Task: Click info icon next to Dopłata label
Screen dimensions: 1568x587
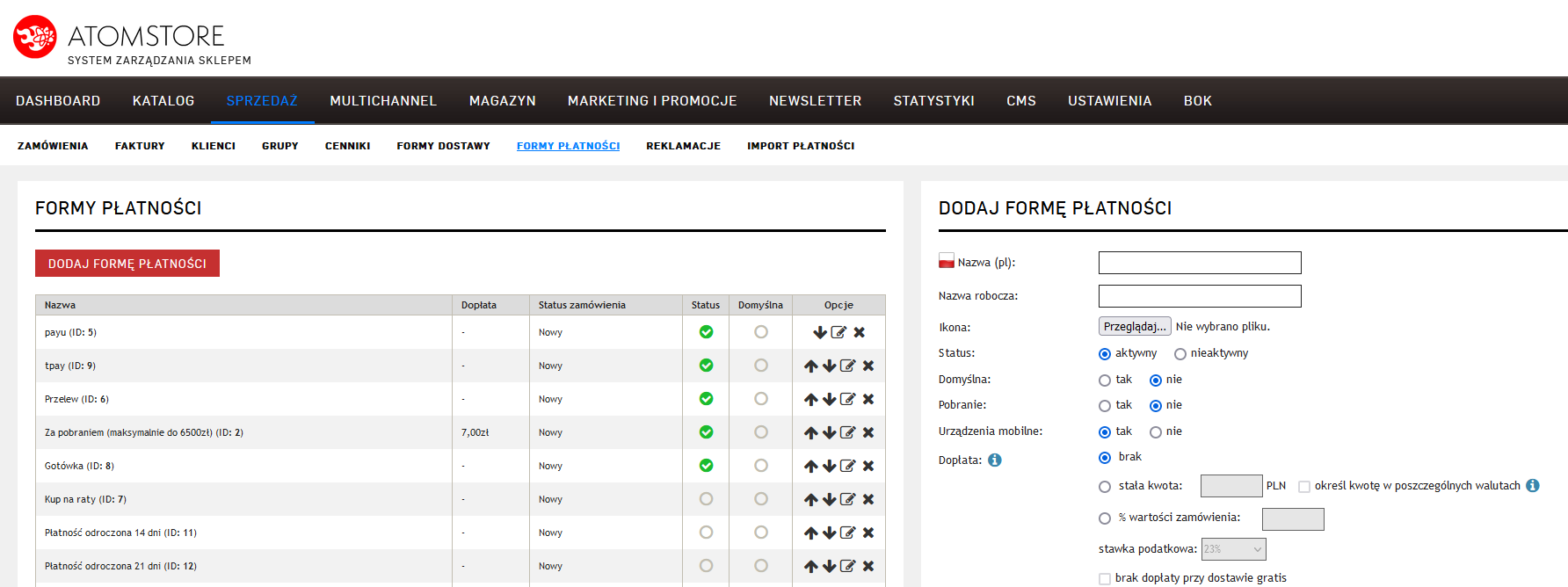Action: pos(994,460)
